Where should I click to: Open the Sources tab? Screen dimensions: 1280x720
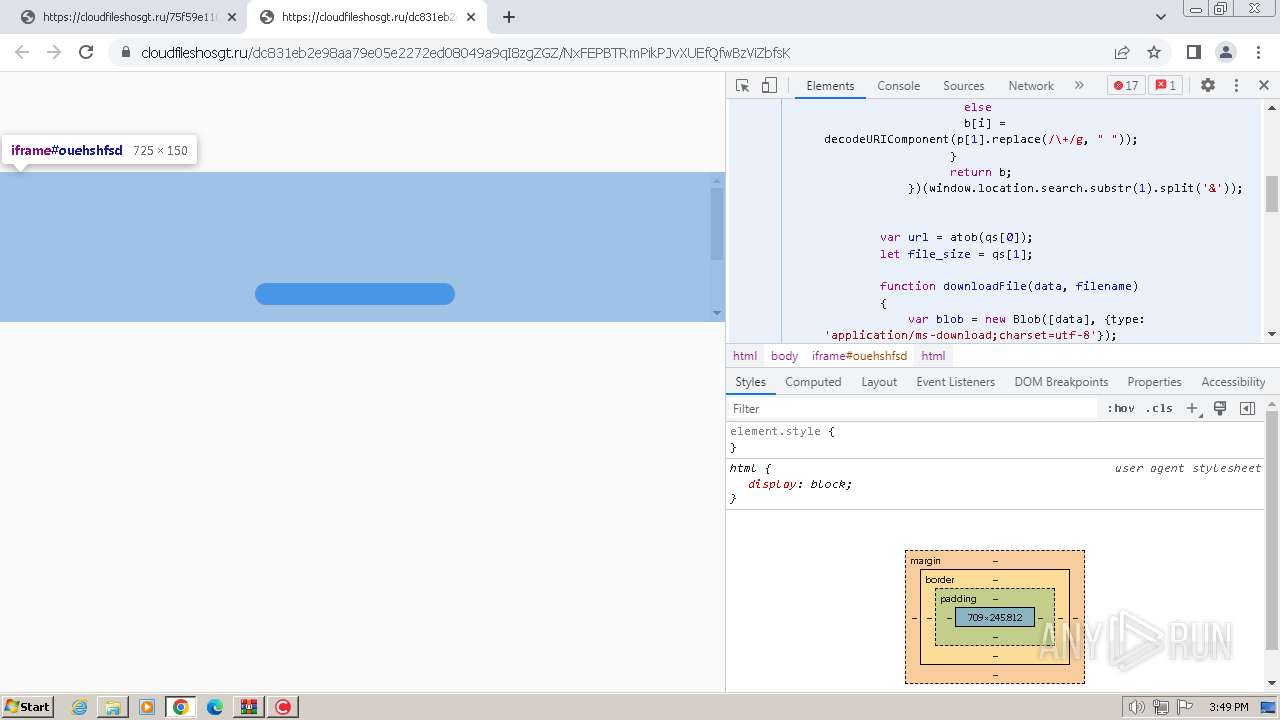coord(963,86)
